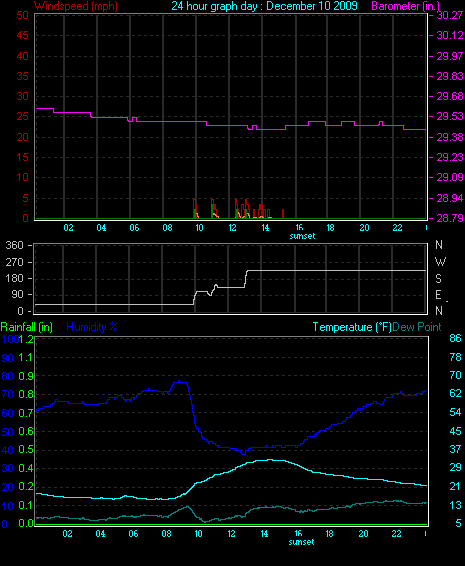Click the 24 hour graph day title
Viewport: 465px width, 566px height.
264,6
